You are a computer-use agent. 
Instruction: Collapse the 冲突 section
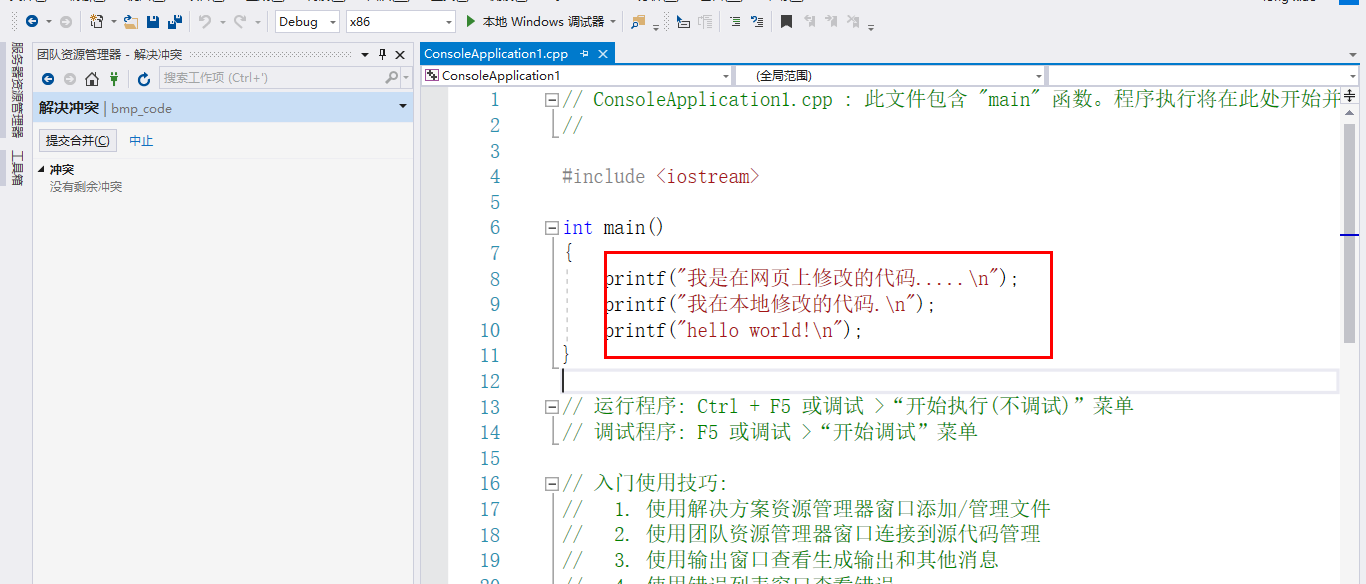tap(41, 169)
